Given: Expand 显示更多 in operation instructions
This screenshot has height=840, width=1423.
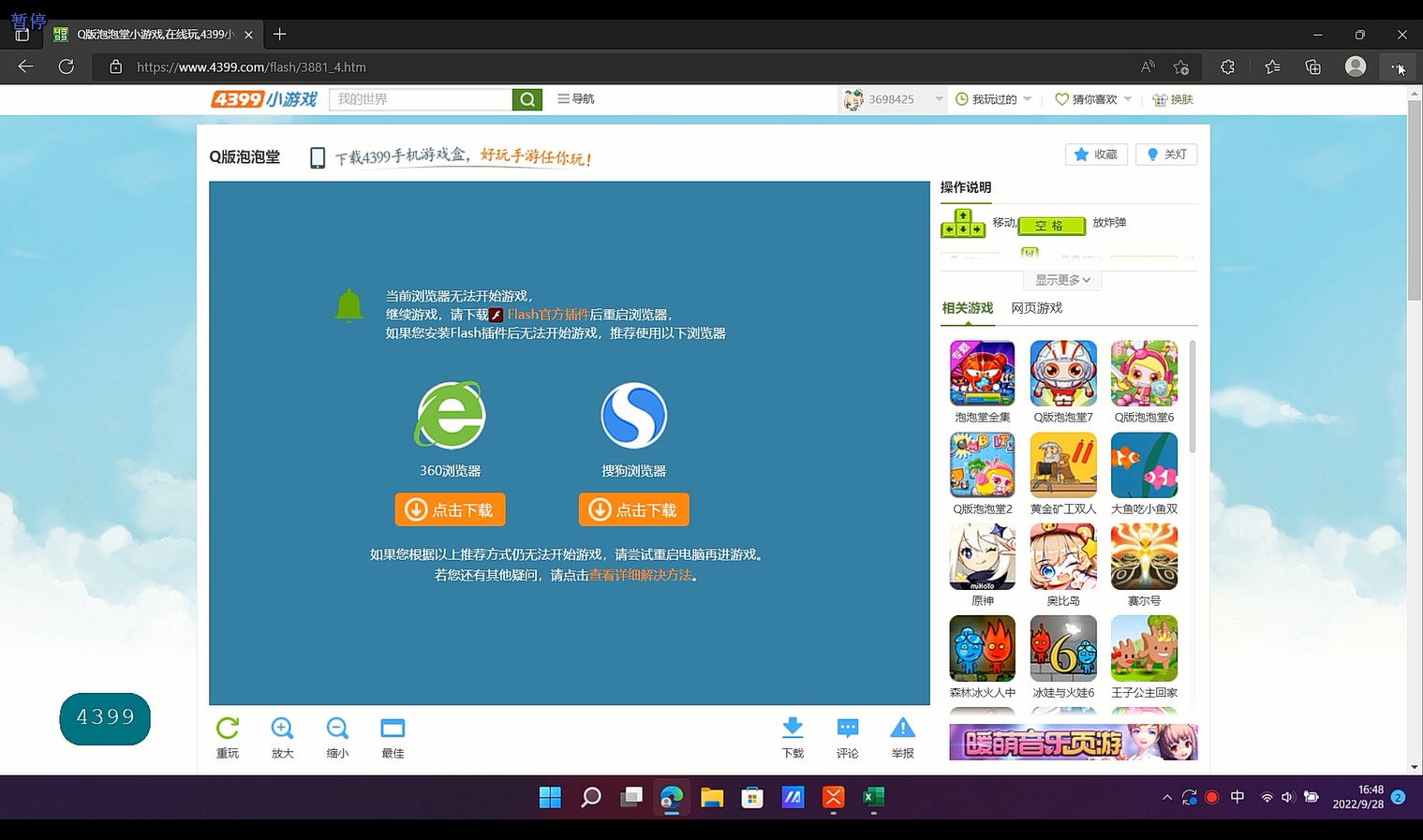Looking at the screenshot, I should pos(1060,279).
